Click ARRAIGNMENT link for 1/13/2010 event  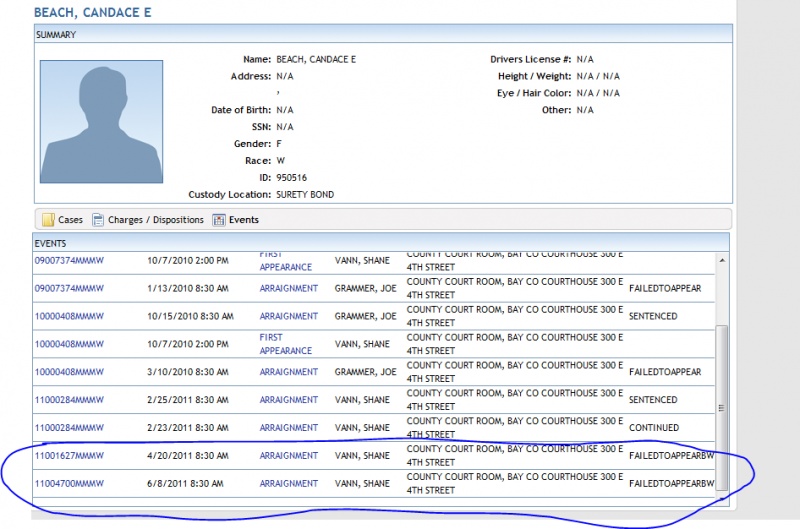(288, 288)
